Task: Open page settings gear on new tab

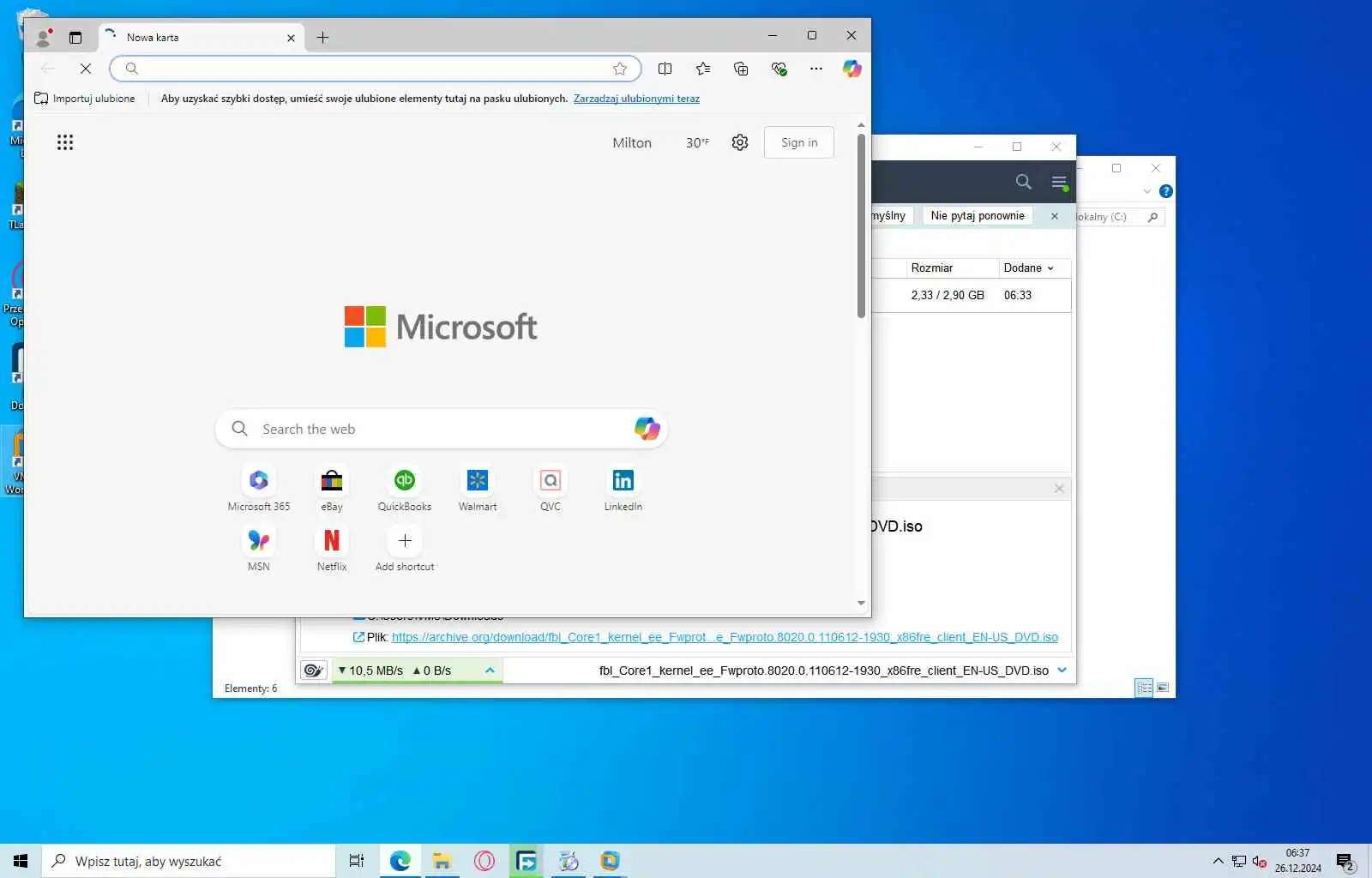Action: tap(740, 142)
